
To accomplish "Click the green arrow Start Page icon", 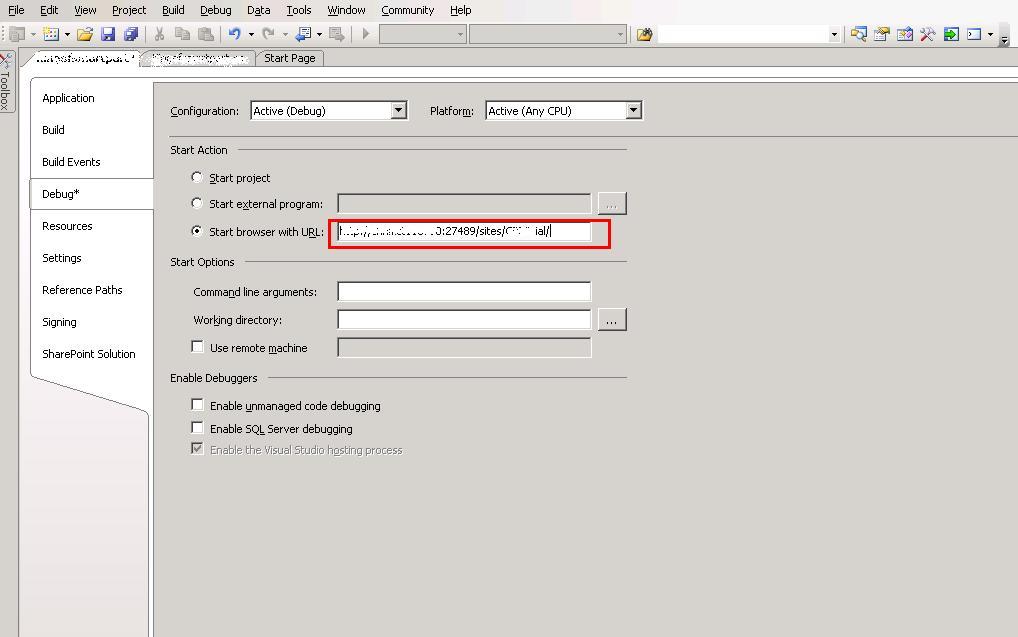I will pos(951,34).
